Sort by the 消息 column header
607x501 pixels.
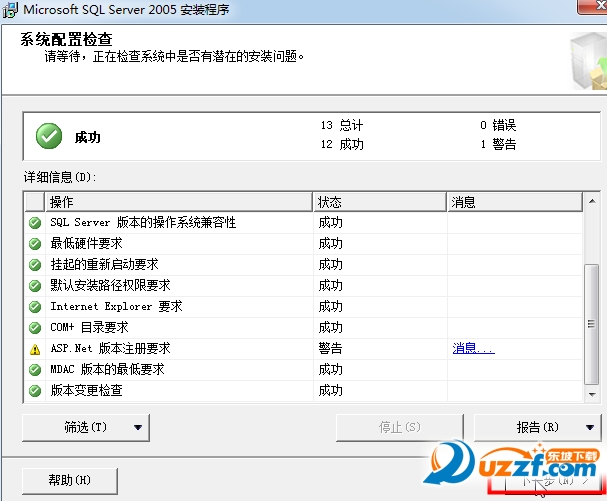click(x=515, y=202)
